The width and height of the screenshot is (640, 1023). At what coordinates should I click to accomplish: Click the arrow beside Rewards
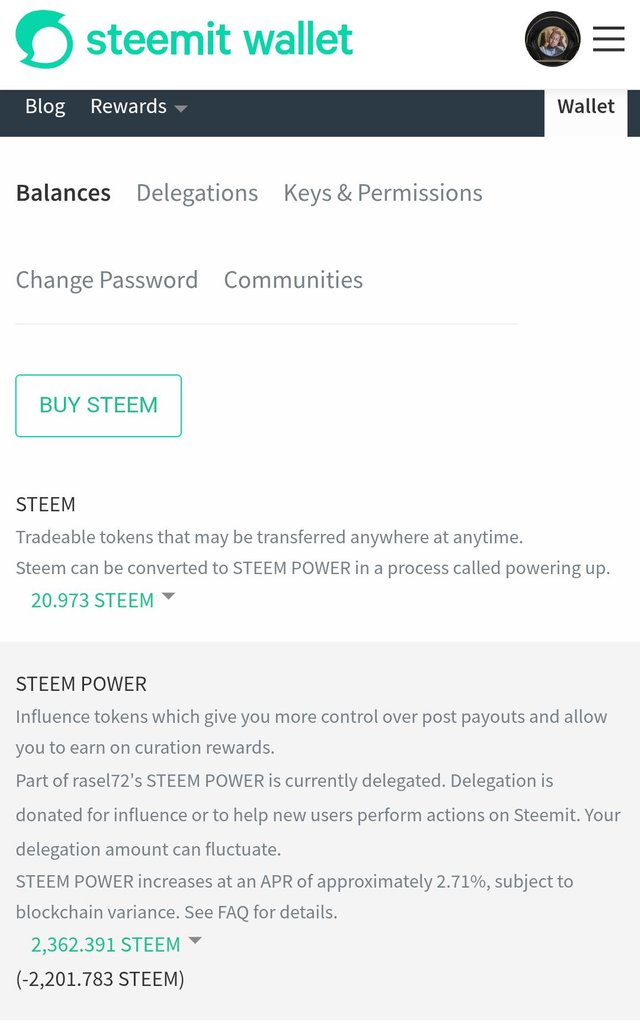pos(181,108)
